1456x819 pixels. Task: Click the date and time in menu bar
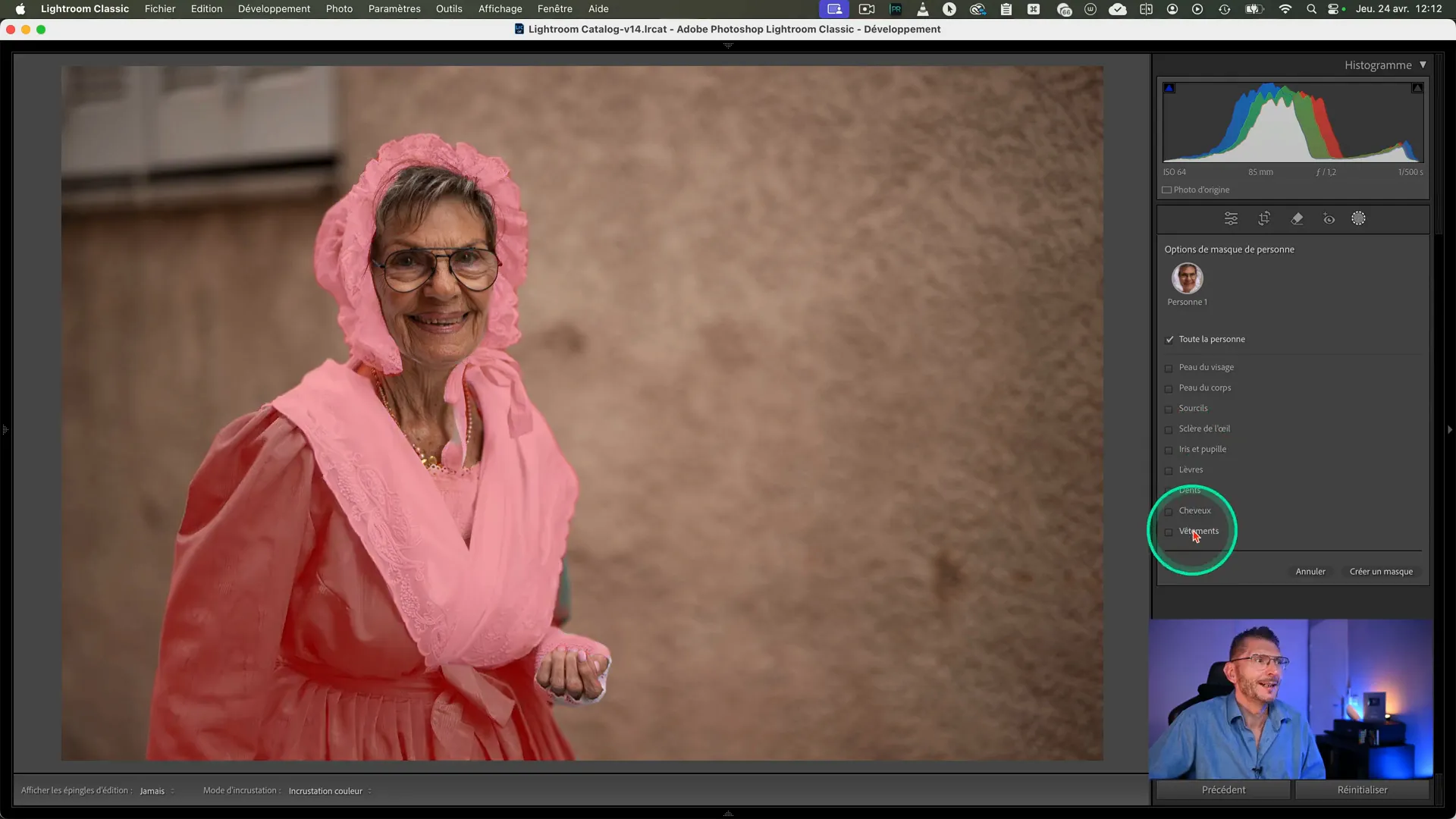pos(1398,9)
